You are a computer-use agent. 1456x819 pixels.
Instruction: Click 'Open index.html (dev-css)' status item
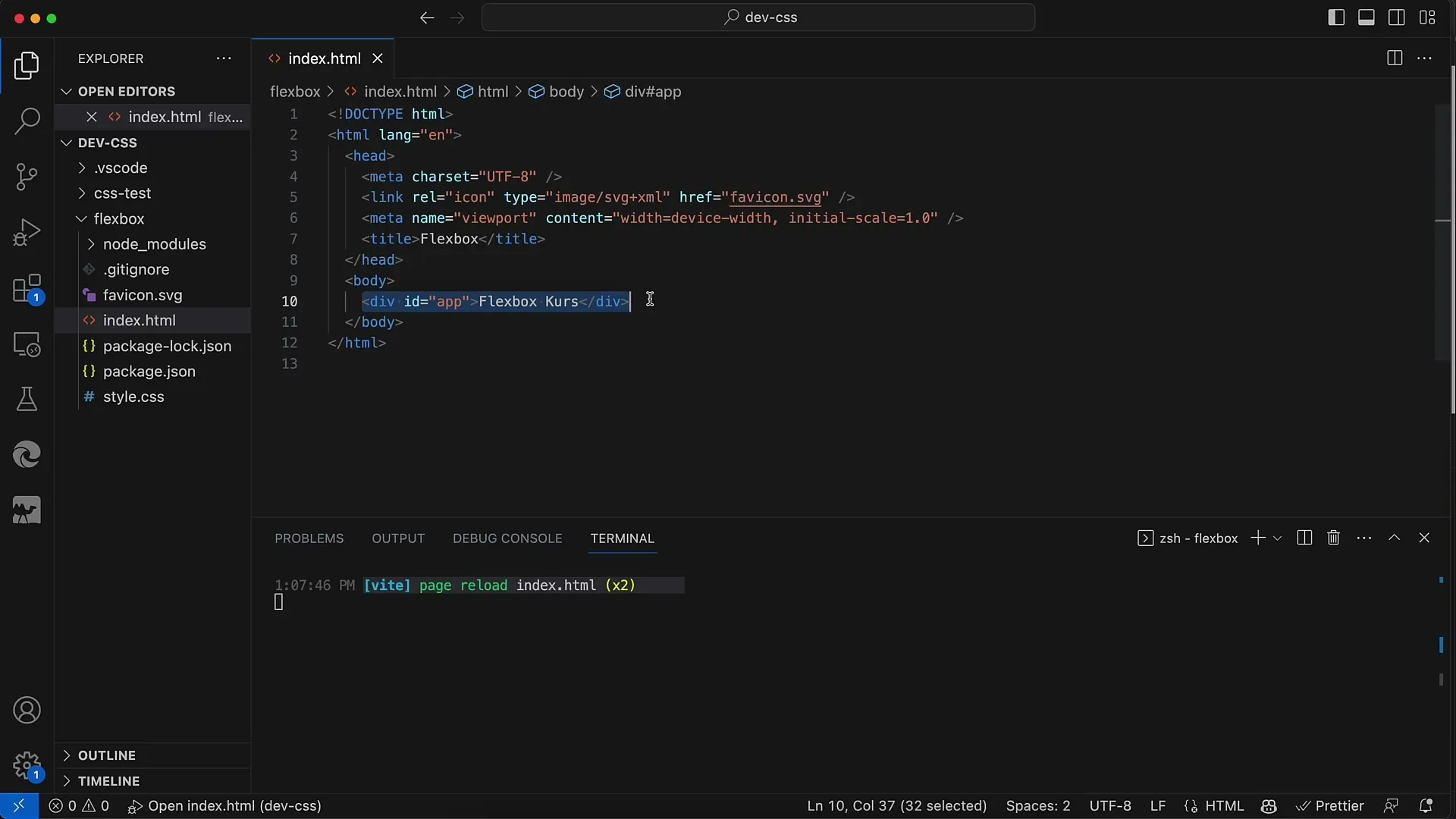click(225, 805)
